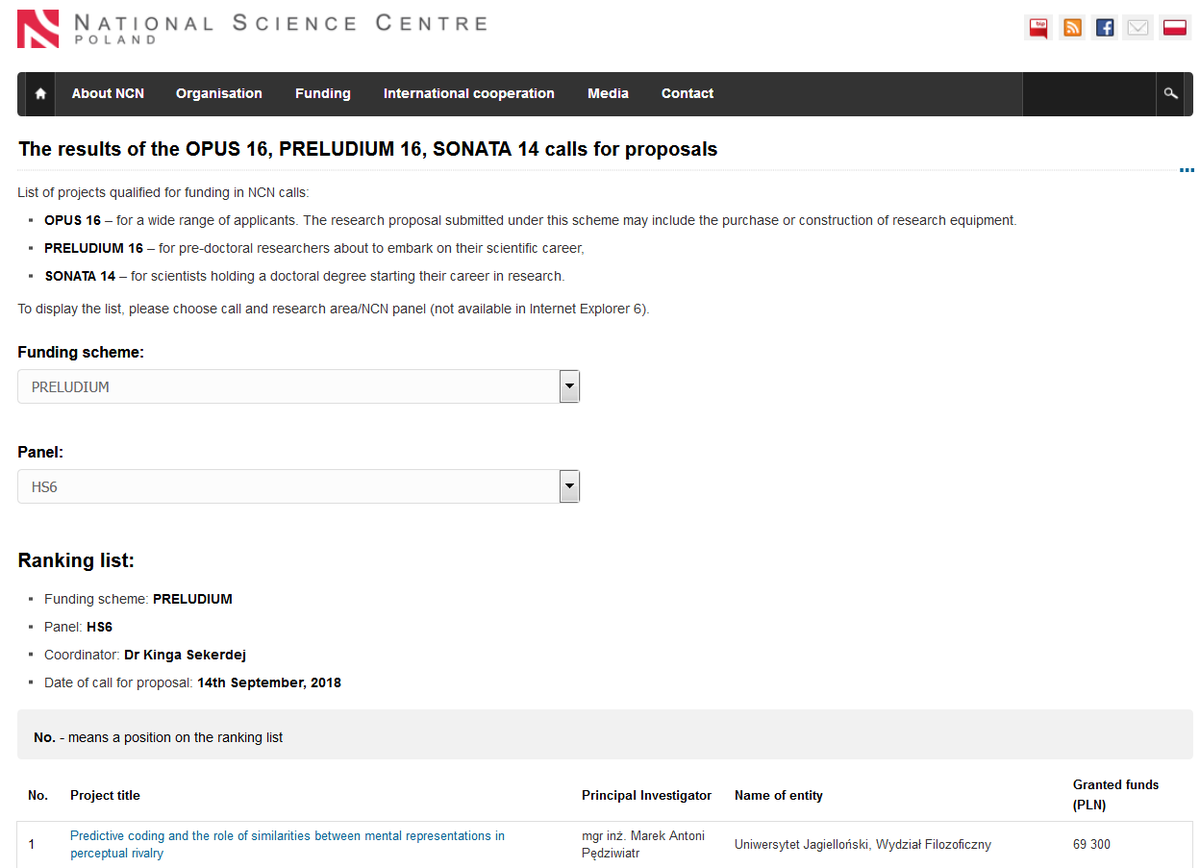1200x868 pixels.
Task: Click the Panel: label above the dropdown
Action: click(x=41, y=453)
